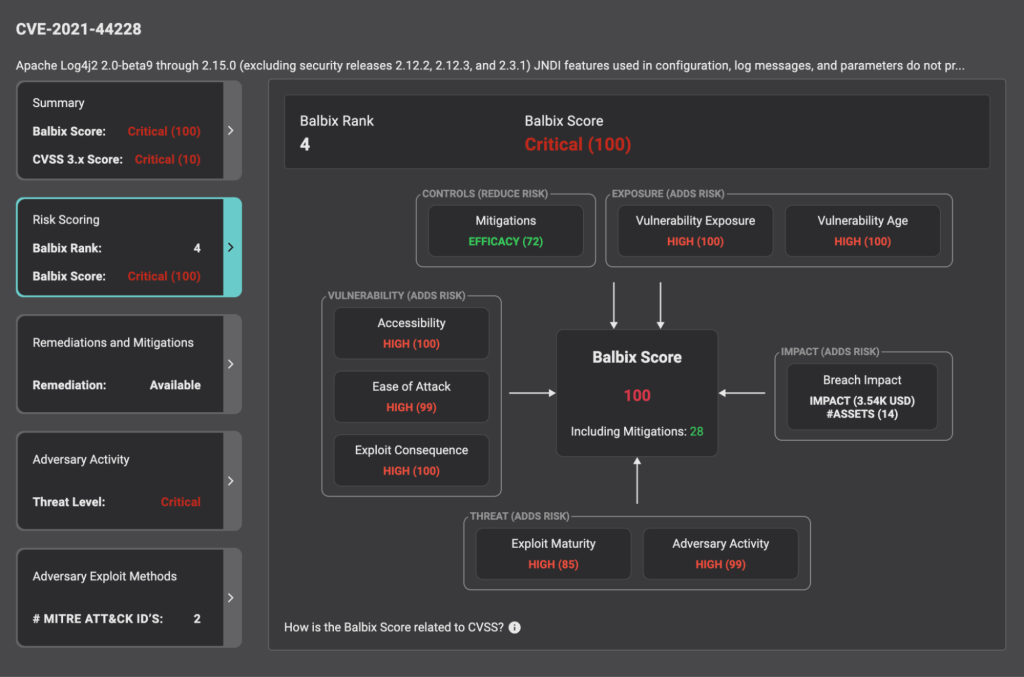Open the Breach Impact tile
The width and height of the screenshot is (1024, 677).
pyautogui.click(x=862, y=397)
